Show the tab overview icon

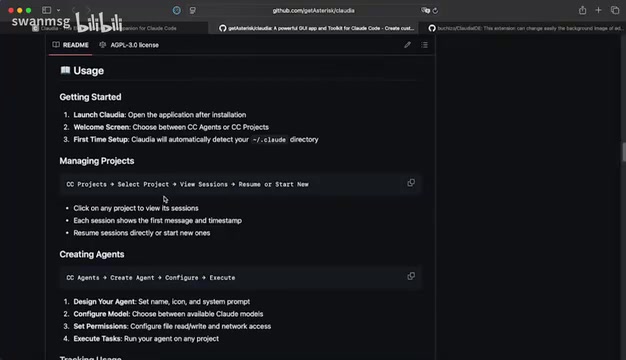[x=615, y=10]
